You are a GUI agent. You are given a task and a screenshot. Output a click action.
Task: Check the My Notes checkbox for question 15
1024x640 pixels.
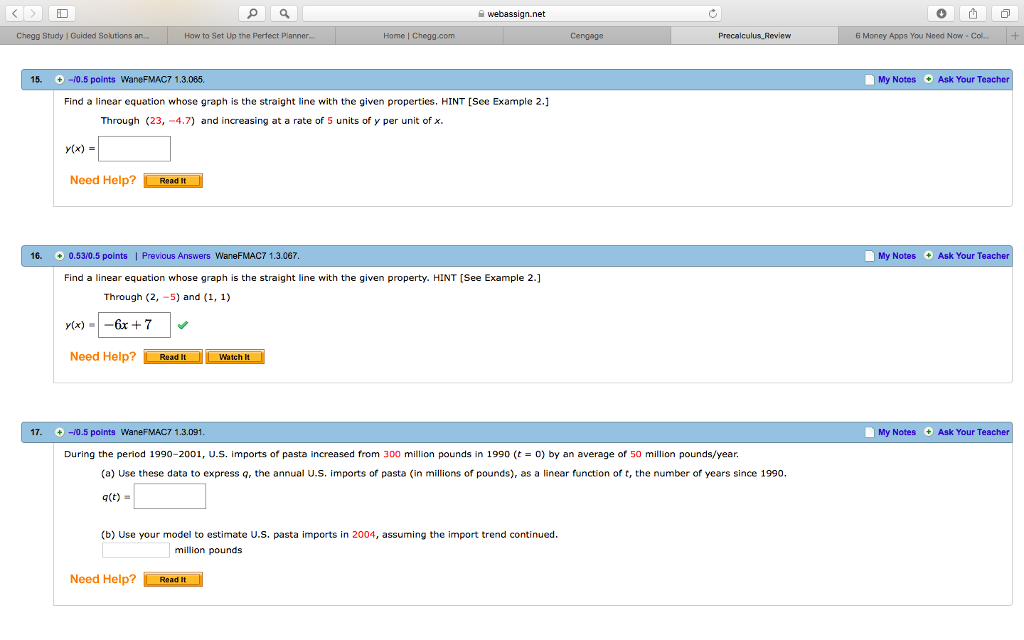click(x=868, y=79)
